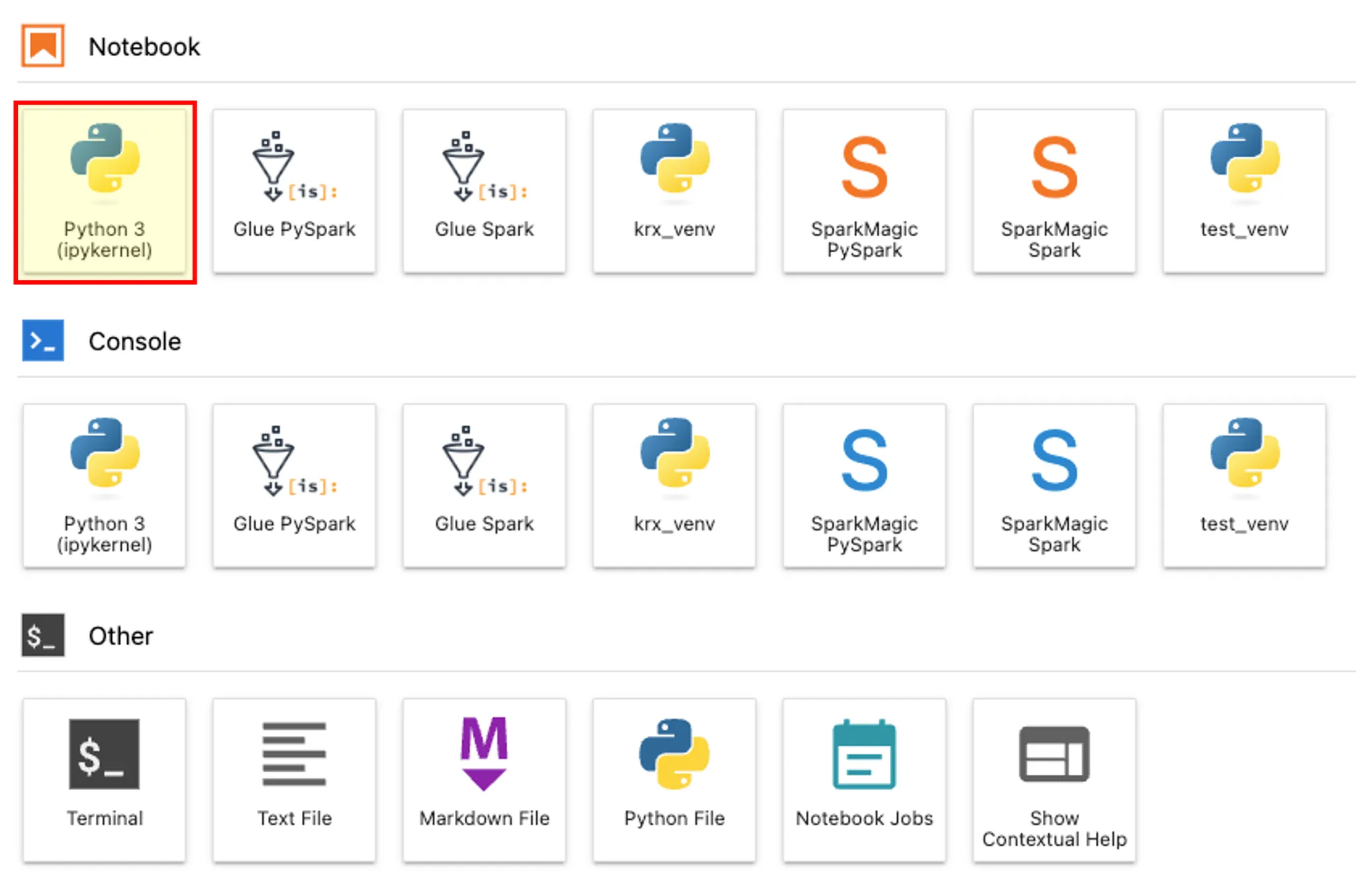Start SparkMagic PySpark console
Viewport: 1356px width, 896px height.
(x=864, y=486)
